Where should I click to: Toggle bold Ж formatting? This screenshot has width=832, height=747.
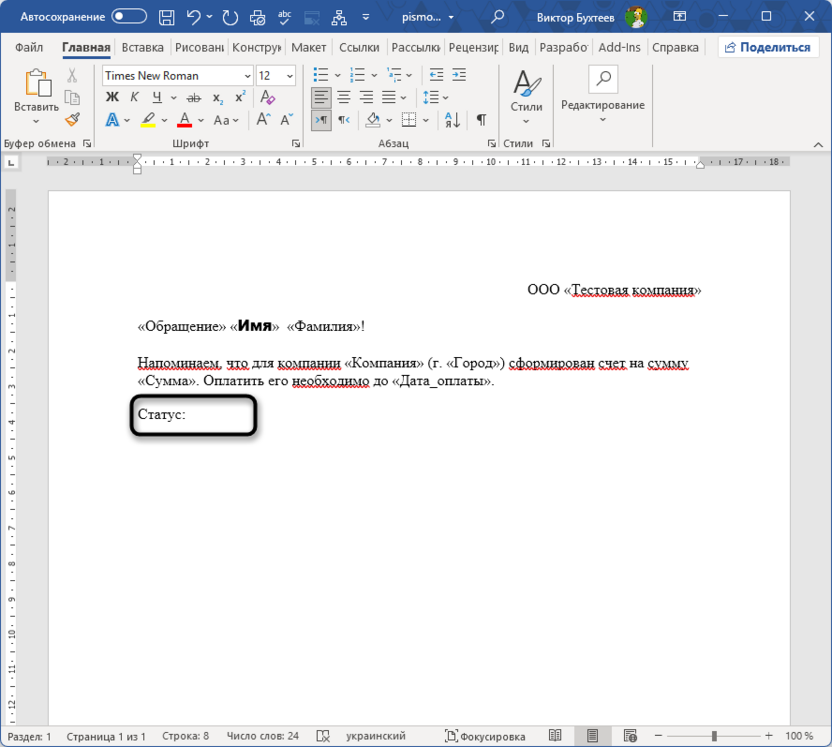coord(112,97)
